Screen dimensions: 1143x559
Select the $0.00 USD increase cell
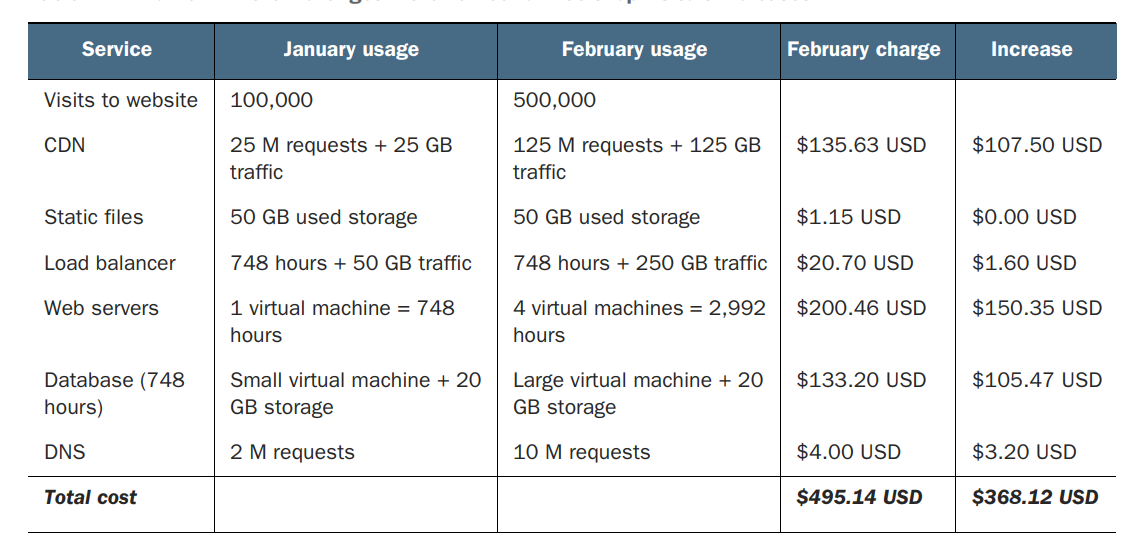pyautogui.click(x=1024, y=217)
